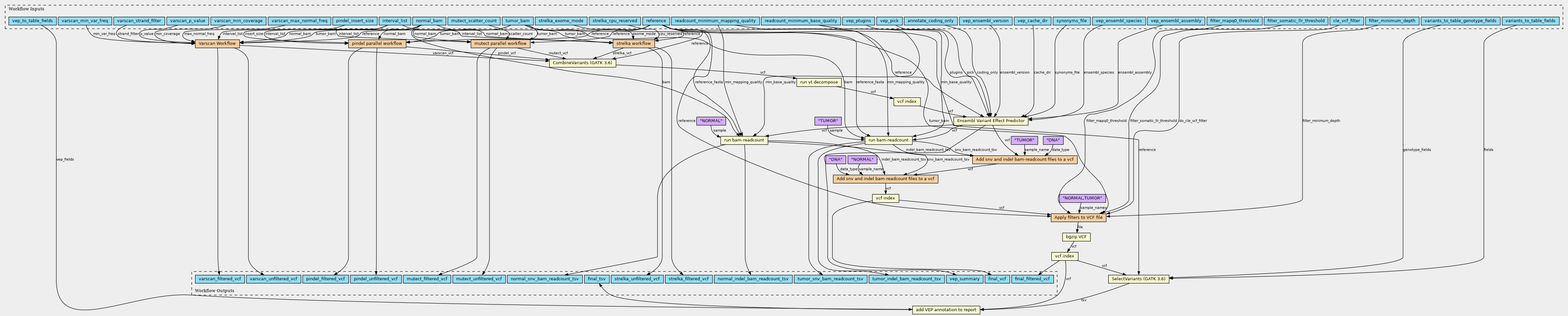1568x316 pixels.
Task: Click the tumor_snv_bam_readcount_tsv output
Action: (x=830, y=279)
